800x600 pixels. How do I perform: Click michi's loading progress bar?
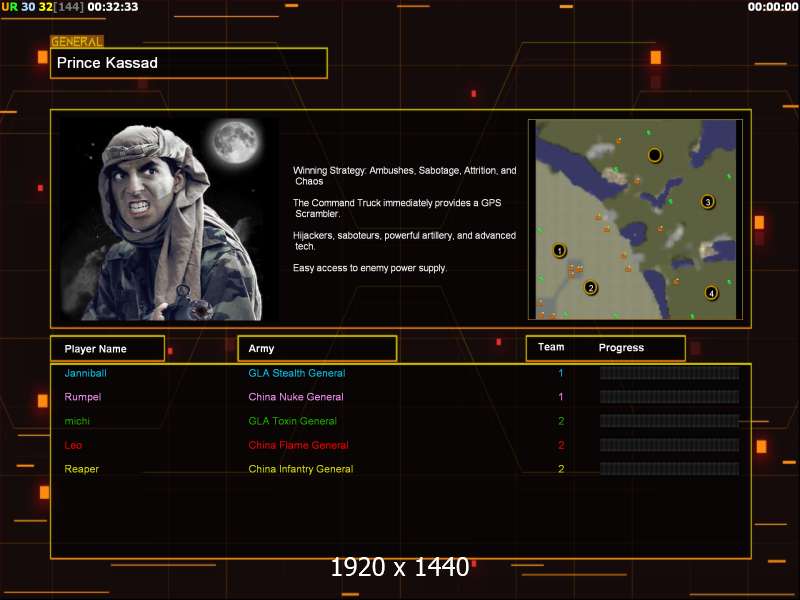[x=669, y=421]
